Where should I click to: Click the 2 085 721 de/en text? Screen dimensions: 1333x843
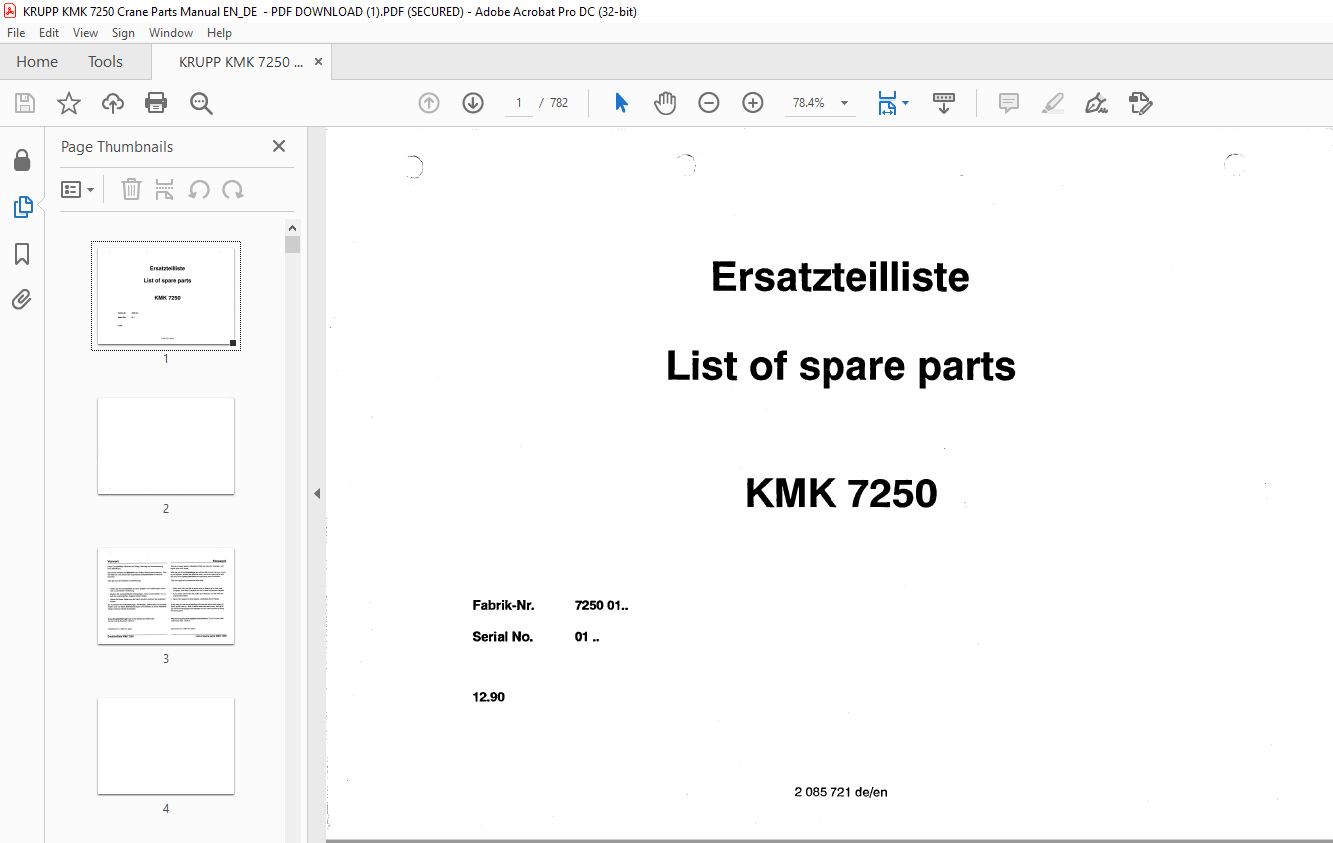841,792
